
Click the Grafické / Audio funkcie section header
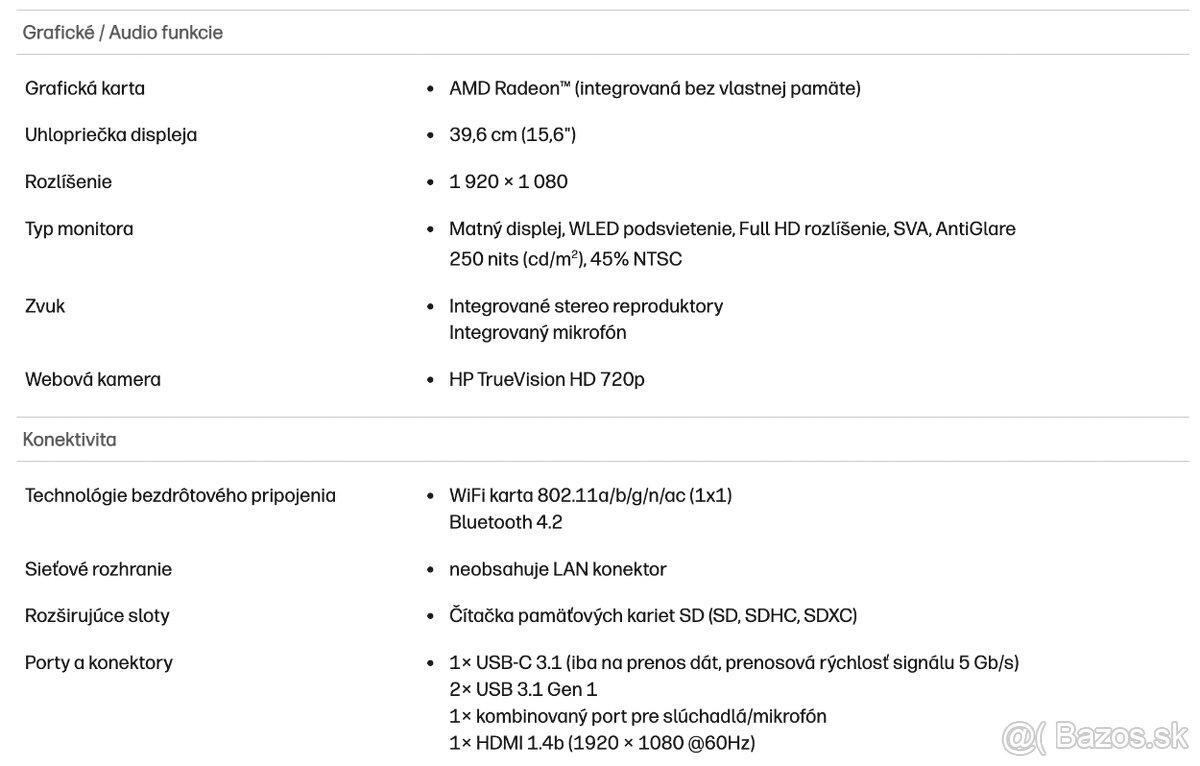pos(123,32)
